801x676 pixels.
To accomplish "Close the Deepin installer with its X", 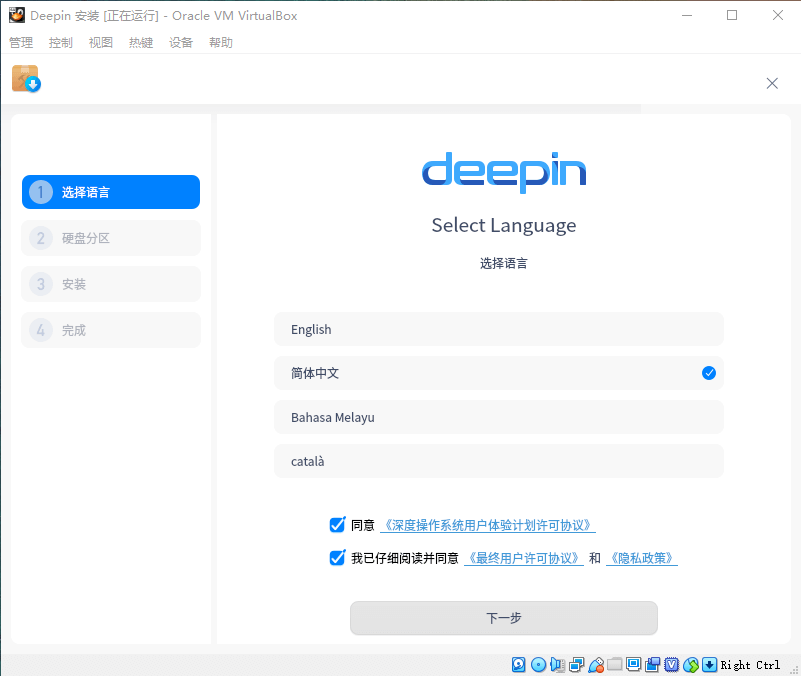I will click(x=772, y=83).
